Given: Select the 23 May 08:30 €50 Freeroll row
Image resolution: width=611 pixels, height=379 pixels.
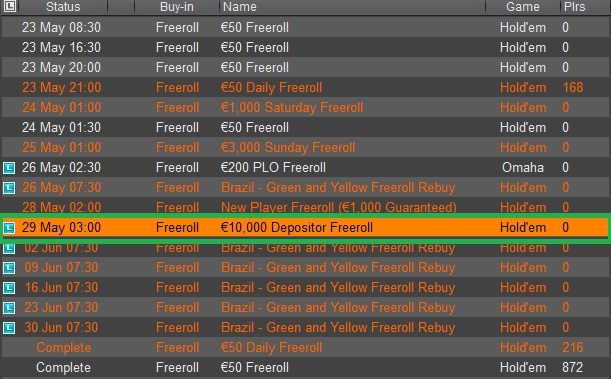Looking at the screenshot, I should pyautogui.click(x=306, y=27).
